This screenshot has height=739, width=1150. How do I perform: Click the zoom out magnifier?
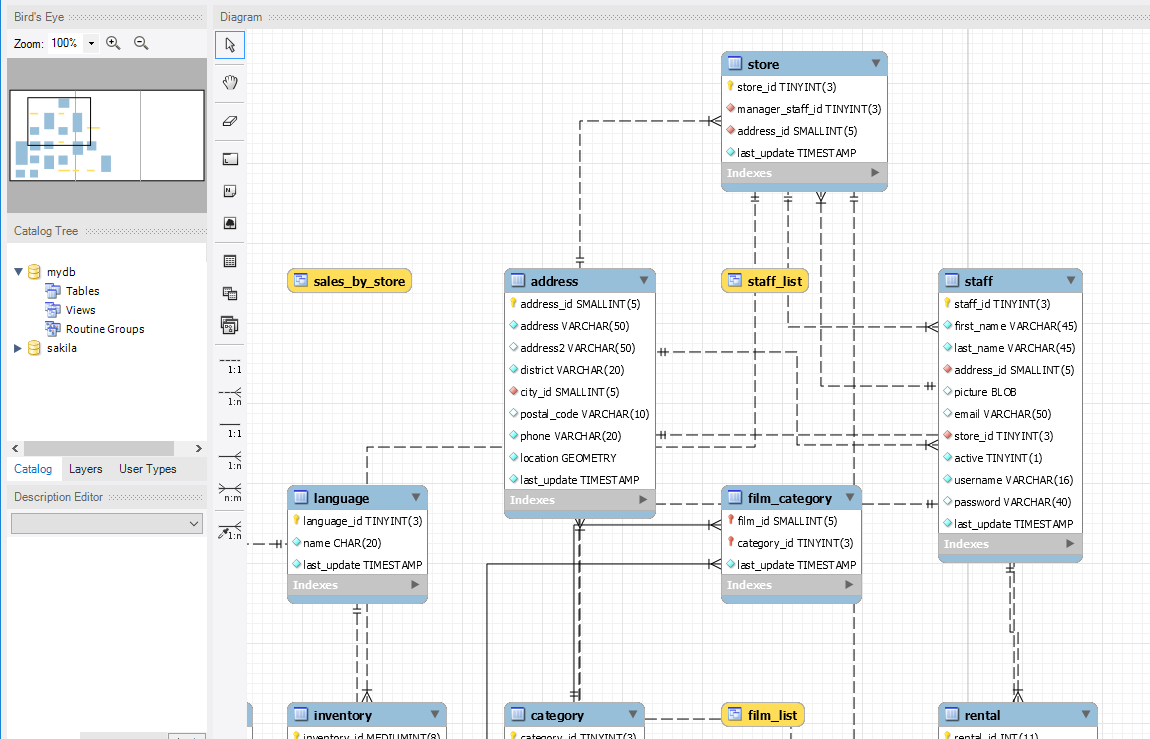pos(141,43)
